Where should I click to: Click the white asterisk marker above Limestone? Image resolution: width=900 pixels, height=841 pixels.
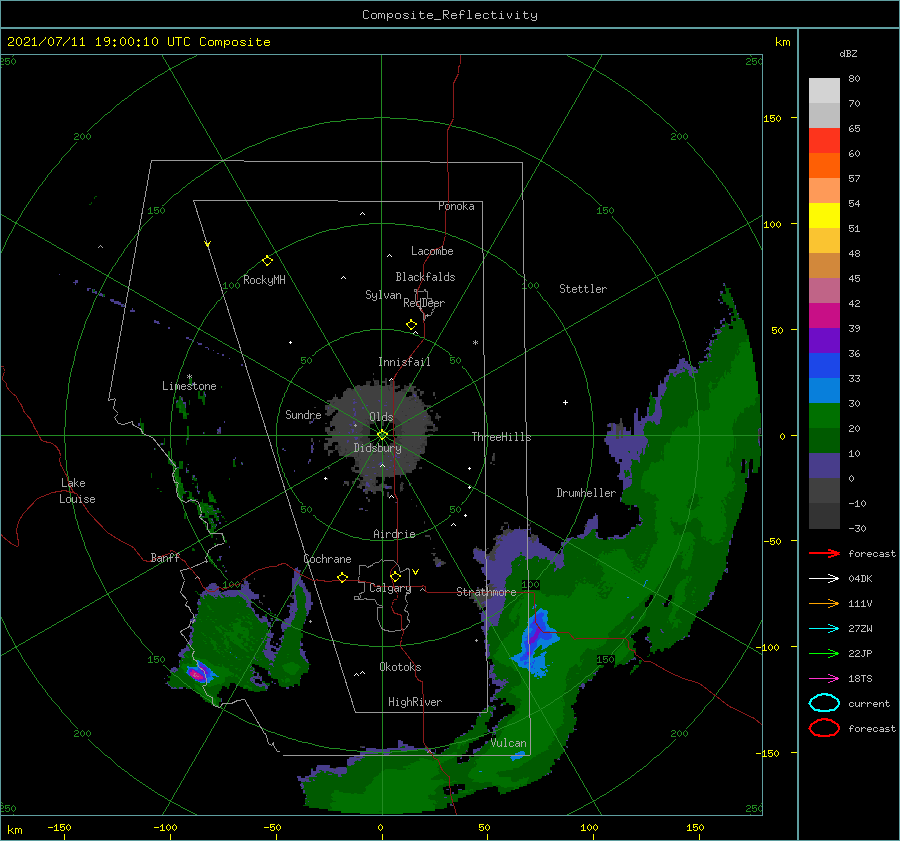[189, 377]
